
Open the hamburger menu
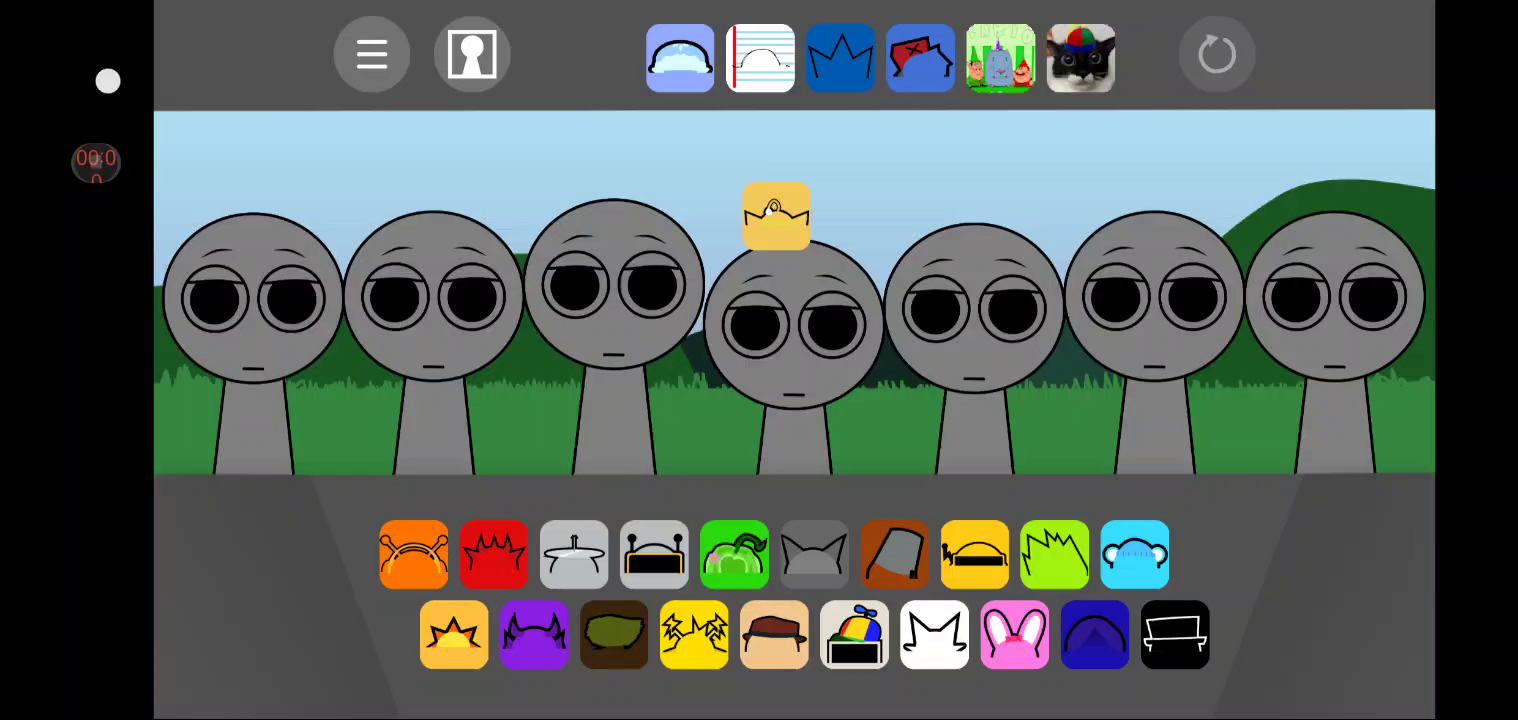[x=372, y=55]
